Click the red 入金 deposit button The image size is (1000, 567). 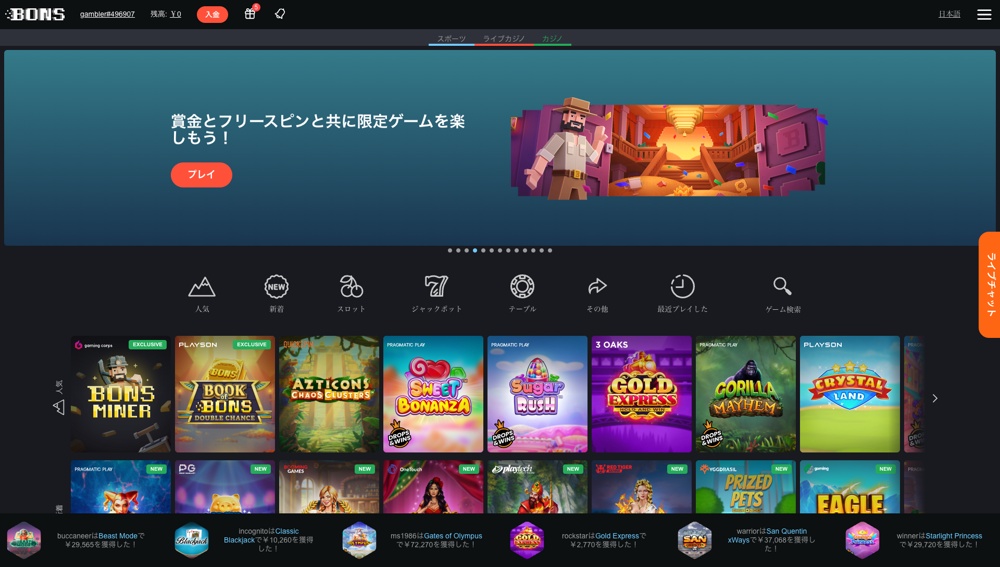tap(212, 14)
